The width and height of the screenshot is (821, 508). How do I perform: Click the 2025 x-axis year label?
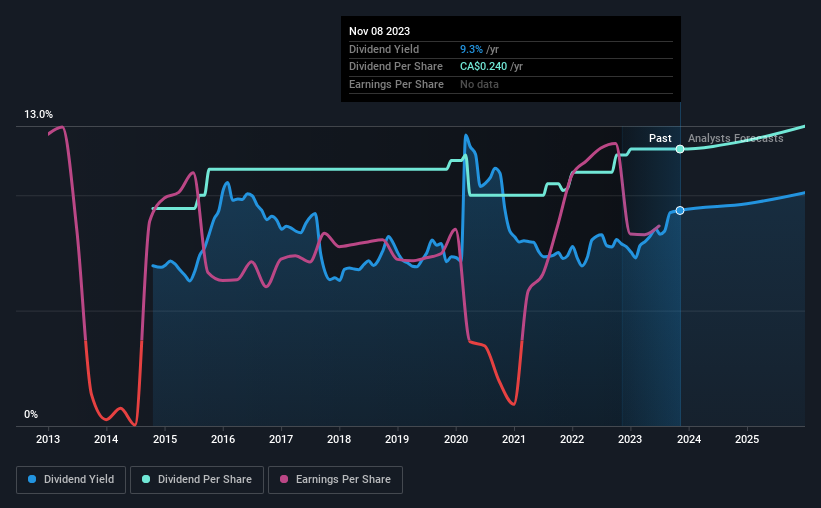pos(747,439)
